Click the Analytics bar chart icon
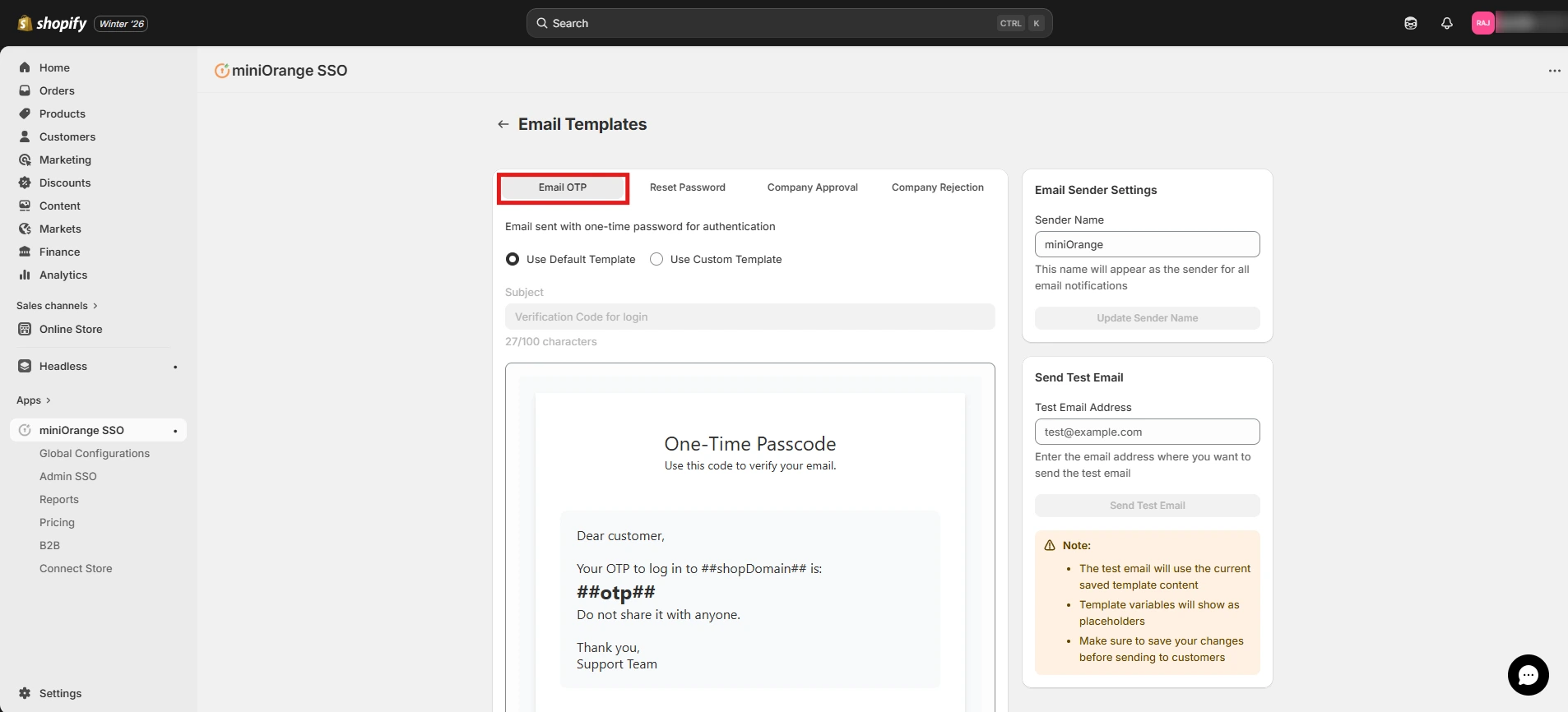The height and width of the screenshot is (712, 1568). pos(25,275)
